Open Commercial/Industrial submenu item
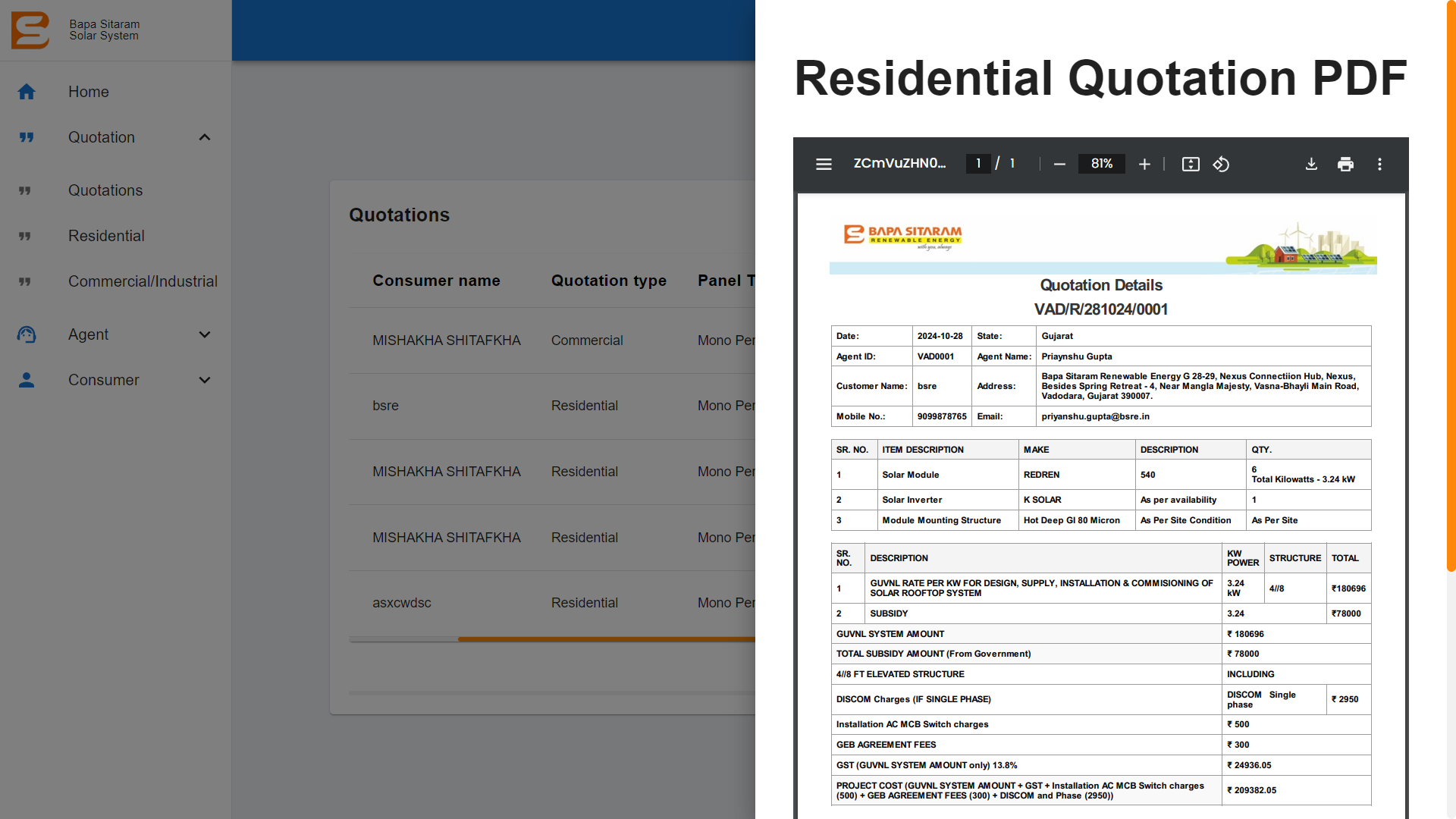1456x819 pixels. point(143,281)
